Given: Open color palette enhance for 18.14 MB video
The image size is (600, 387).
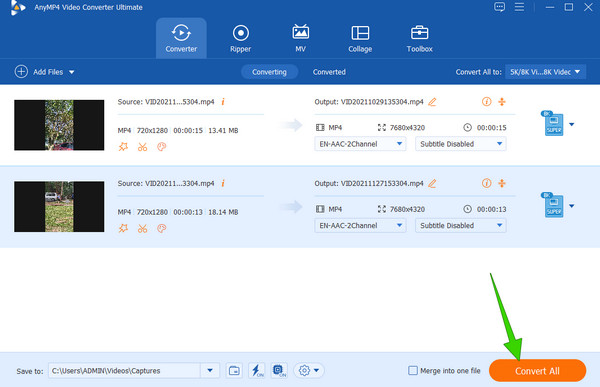Looking at the screenshot, I should coord(161,229).
